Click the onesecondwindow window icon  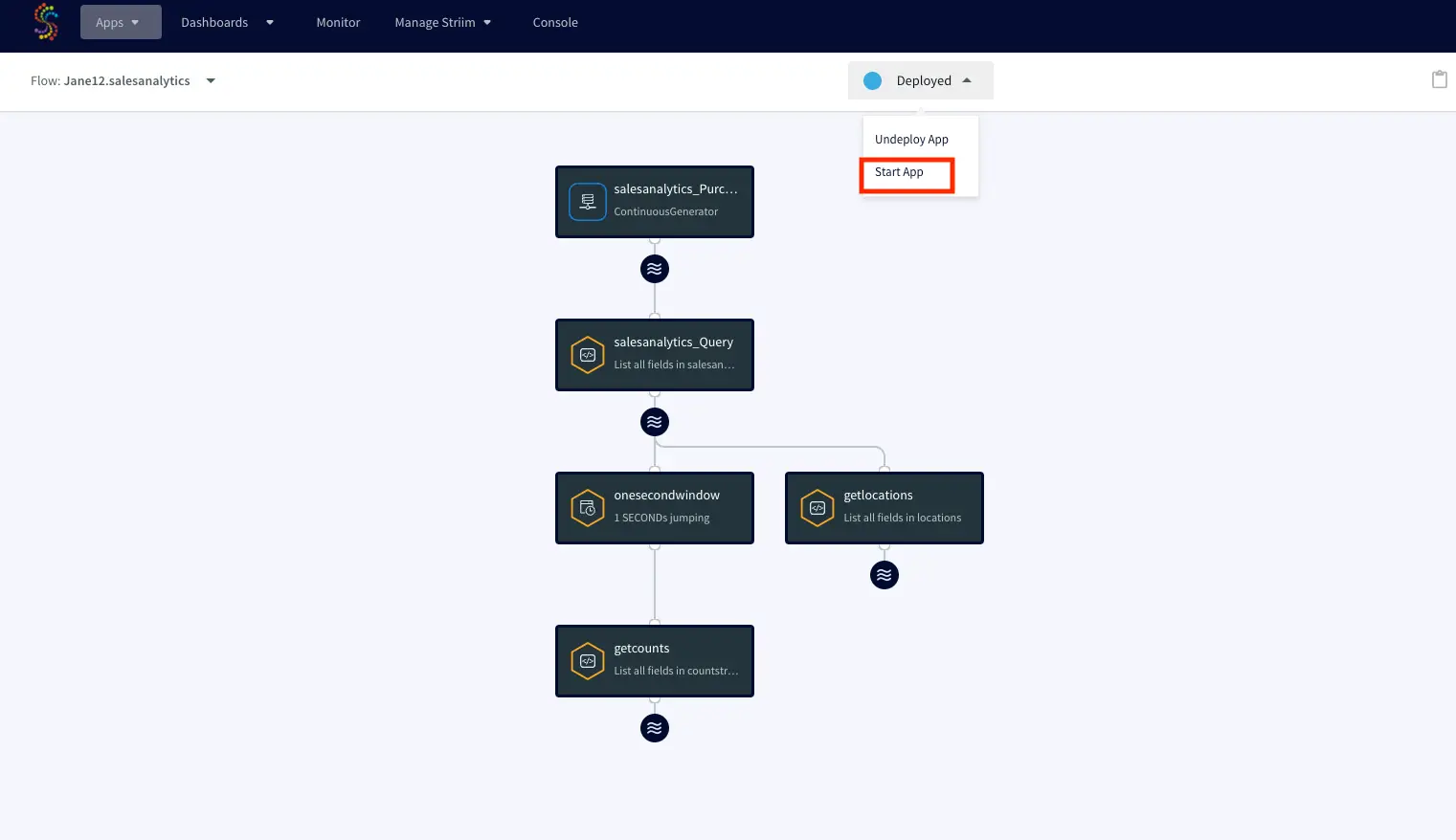point(588,508)
